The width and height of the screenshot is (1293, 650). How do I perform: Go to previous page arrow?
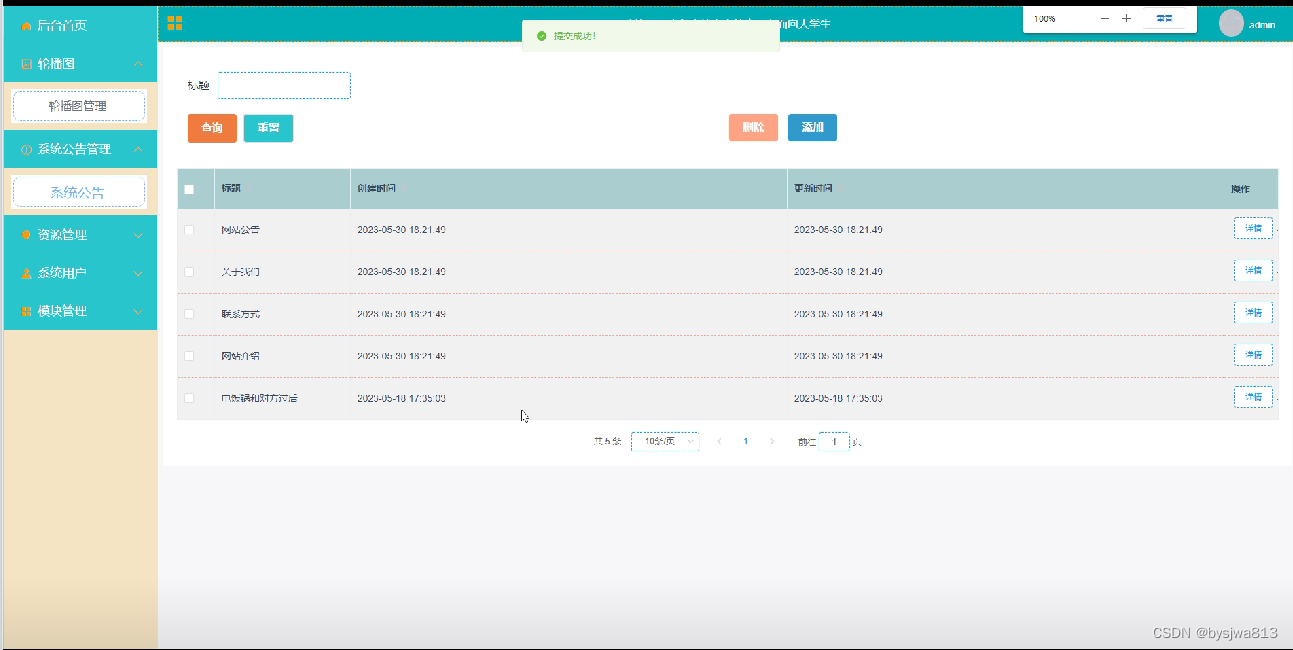[x=719, y=441]
